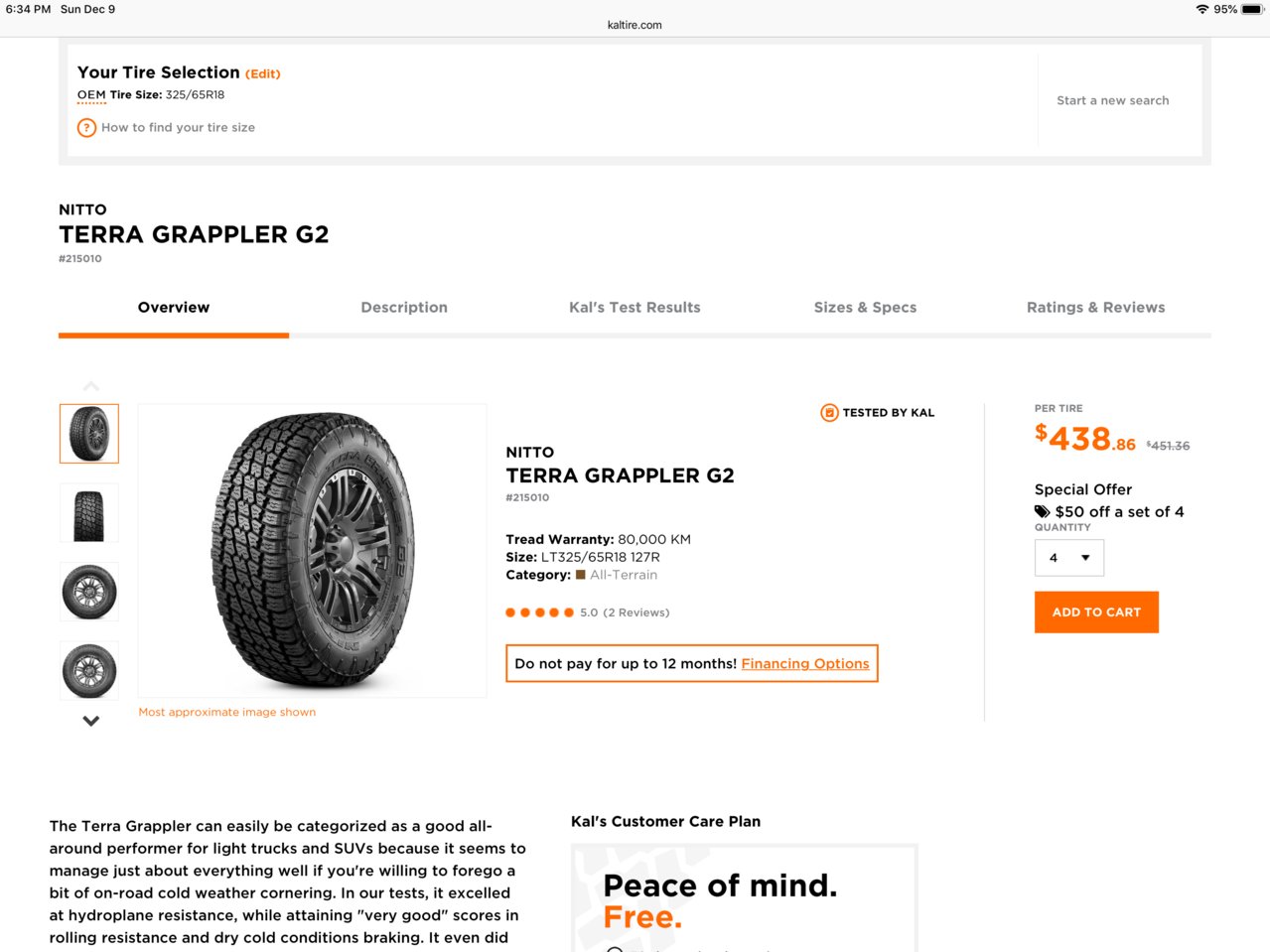Click the Edit tire selection link
The height and width of the screenshot is (952, 1270).
(263, 74)
